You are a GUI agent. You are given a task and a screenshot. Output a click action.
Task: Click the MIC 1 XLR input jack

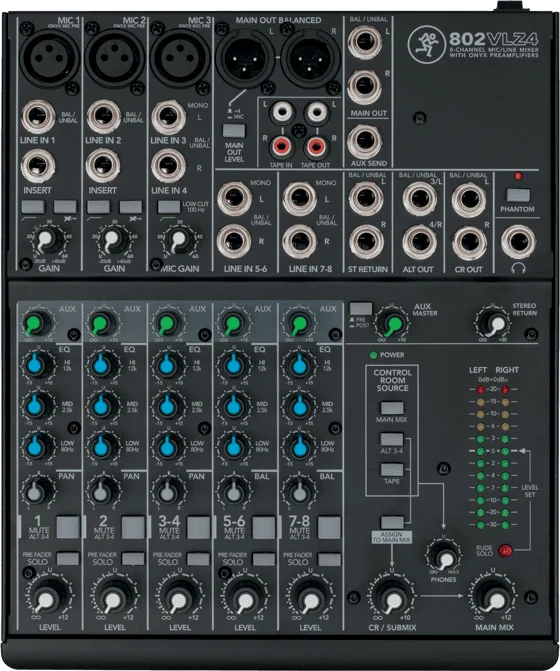(49, 57)
